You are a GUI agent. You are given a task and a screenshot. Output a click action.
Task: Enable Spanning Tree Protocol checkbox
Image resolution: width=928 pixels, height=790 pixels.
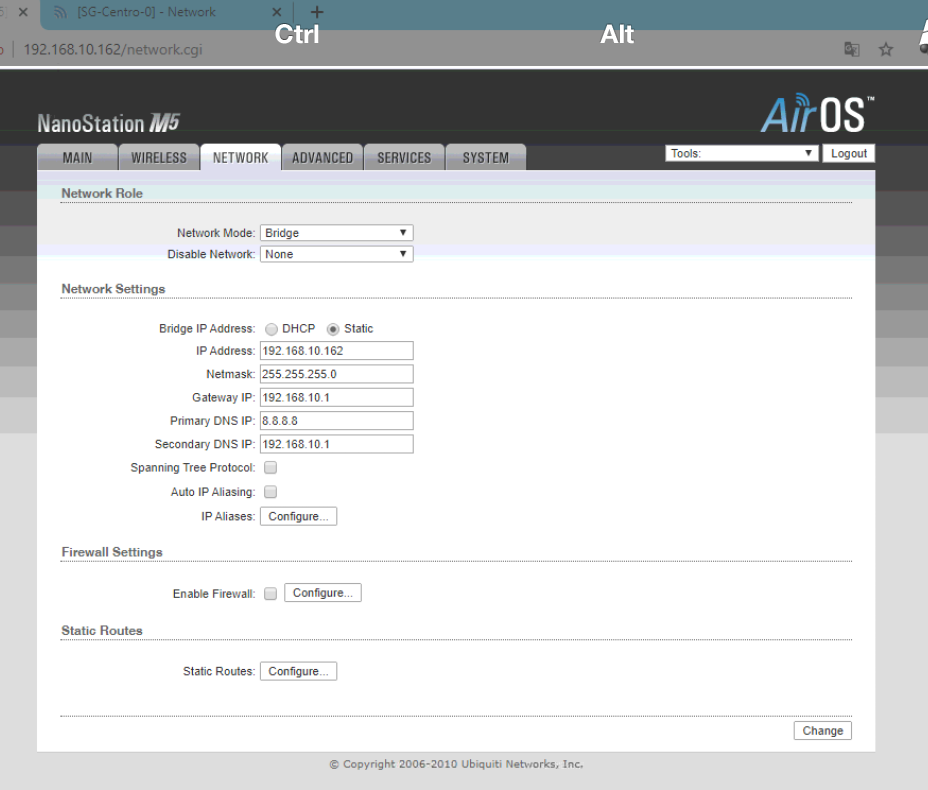(x=270, y=467)
